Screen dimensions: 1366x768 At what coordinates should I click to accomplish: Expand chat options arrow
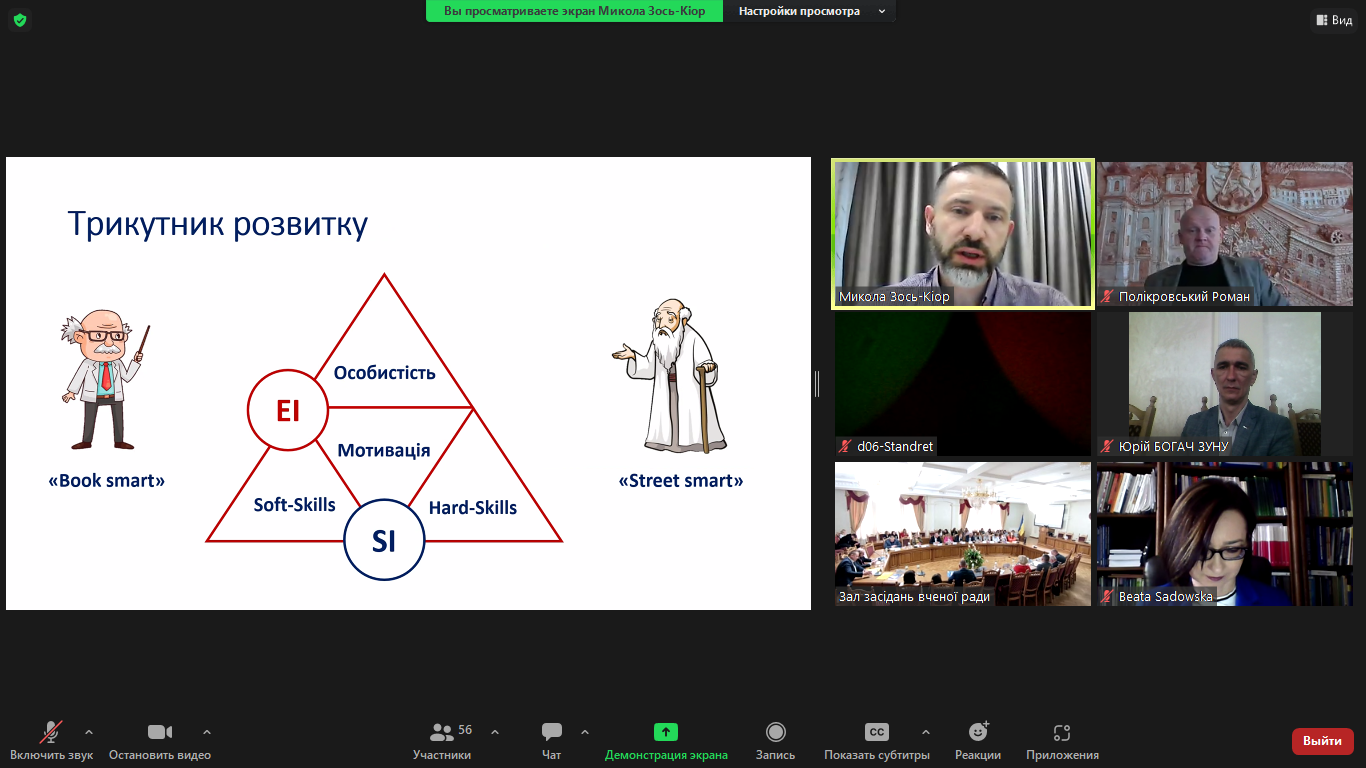point(585,731)
